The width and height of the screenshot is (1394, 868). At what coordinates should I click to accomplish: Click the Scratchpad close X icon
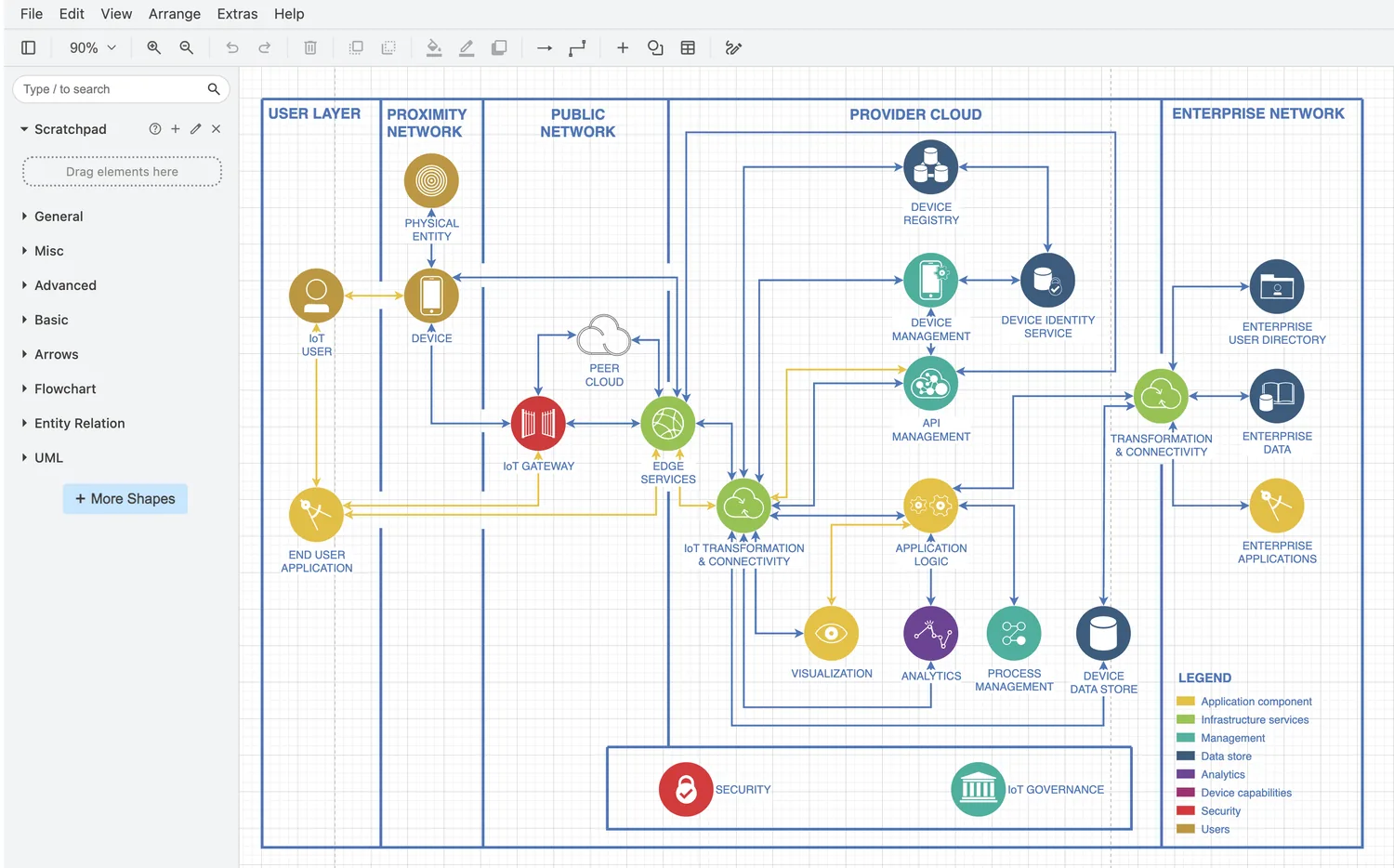tap(216, 129)
